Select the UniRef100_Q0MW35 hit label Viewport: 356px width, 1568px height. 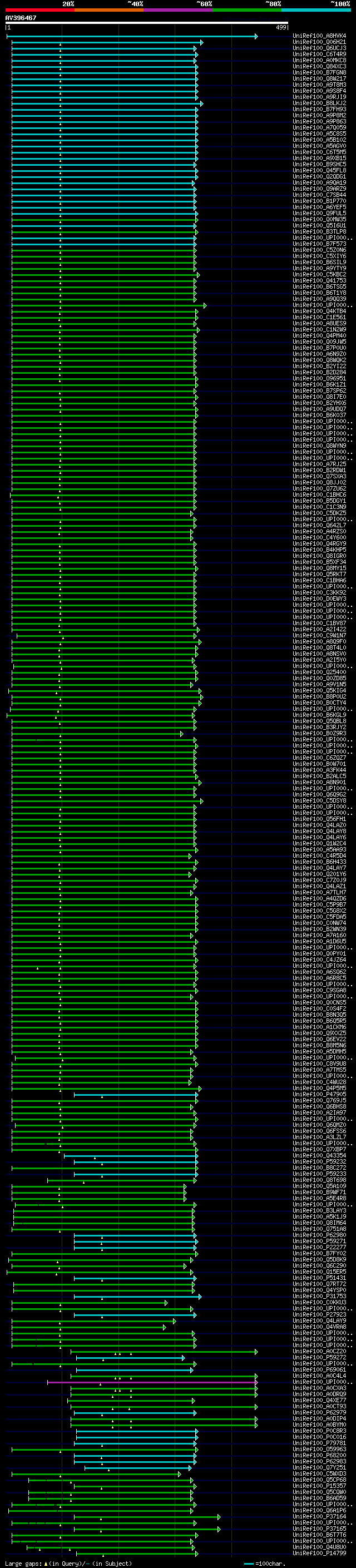[319, 219]
